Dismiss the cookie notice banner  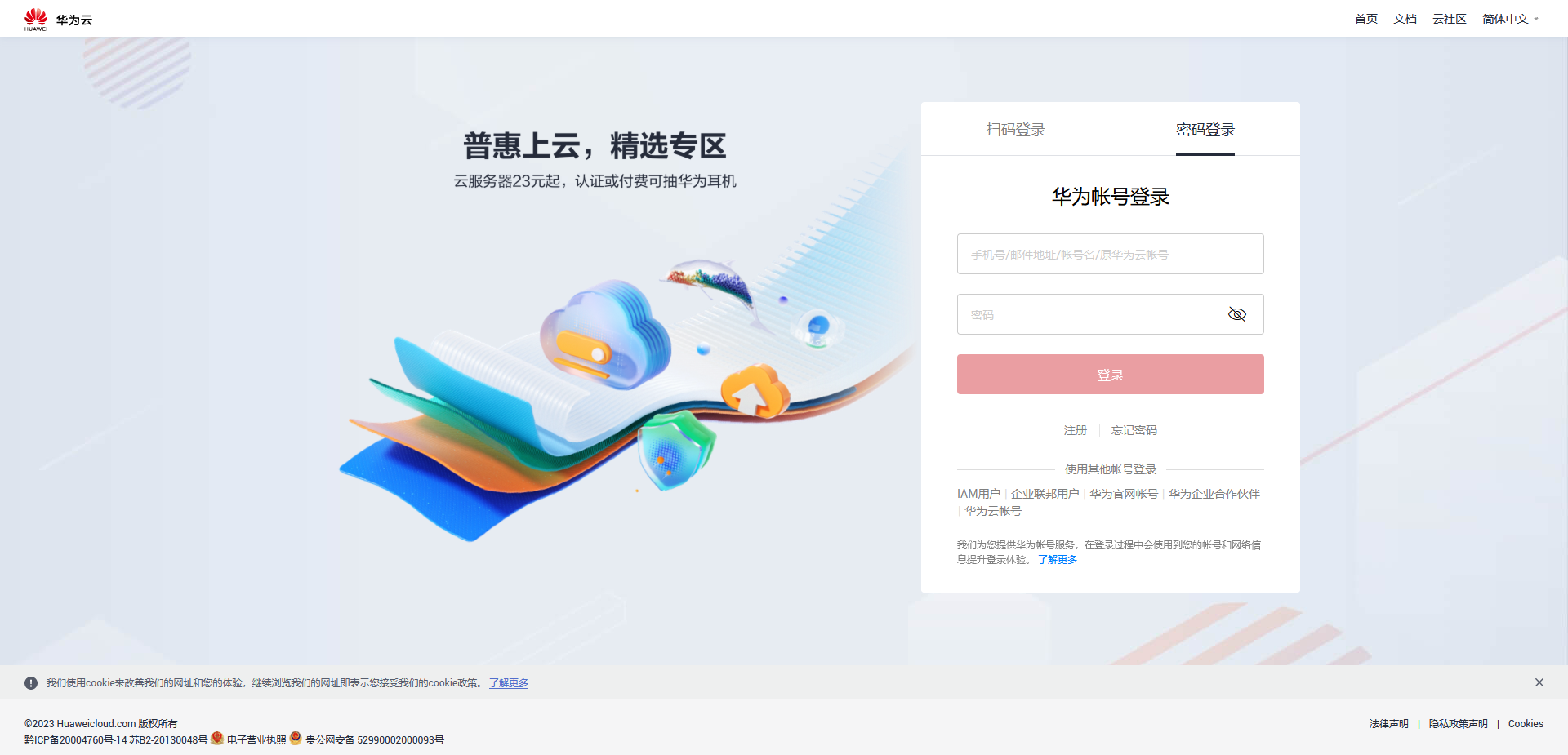[1539, 682]
